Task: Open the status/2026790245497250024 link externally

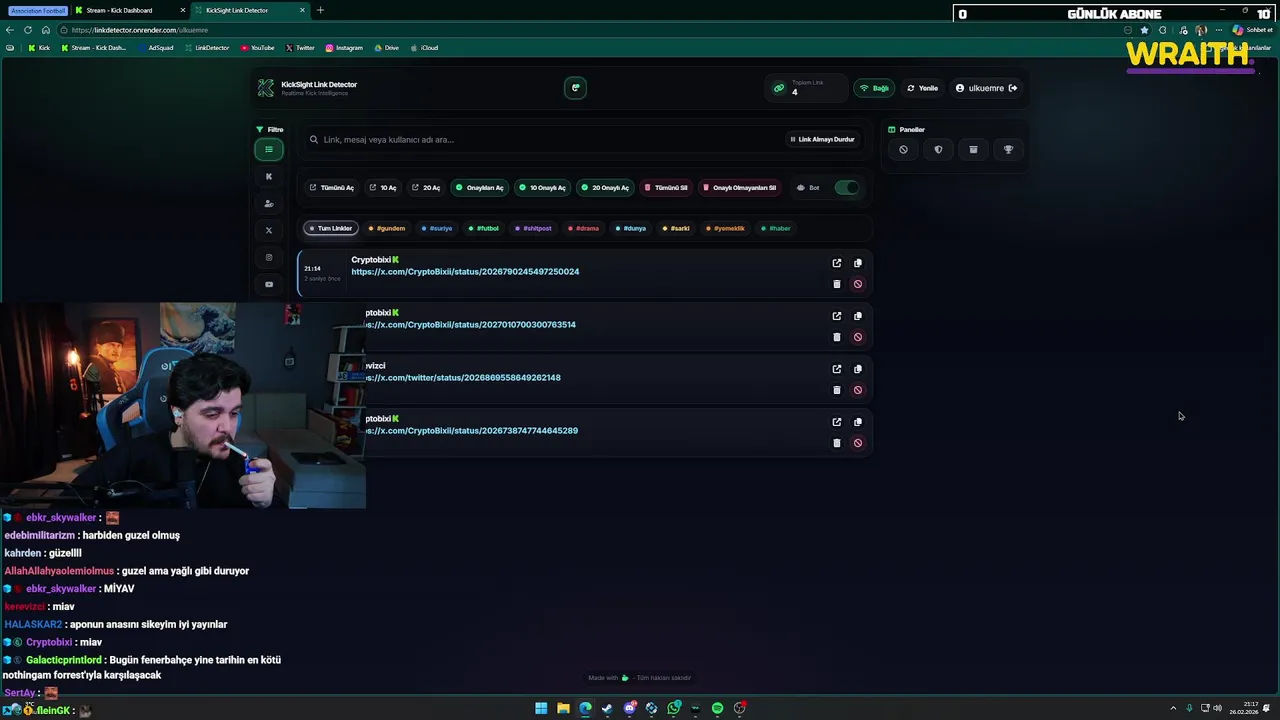Action: pyautogui.click(x=837, y=263)
